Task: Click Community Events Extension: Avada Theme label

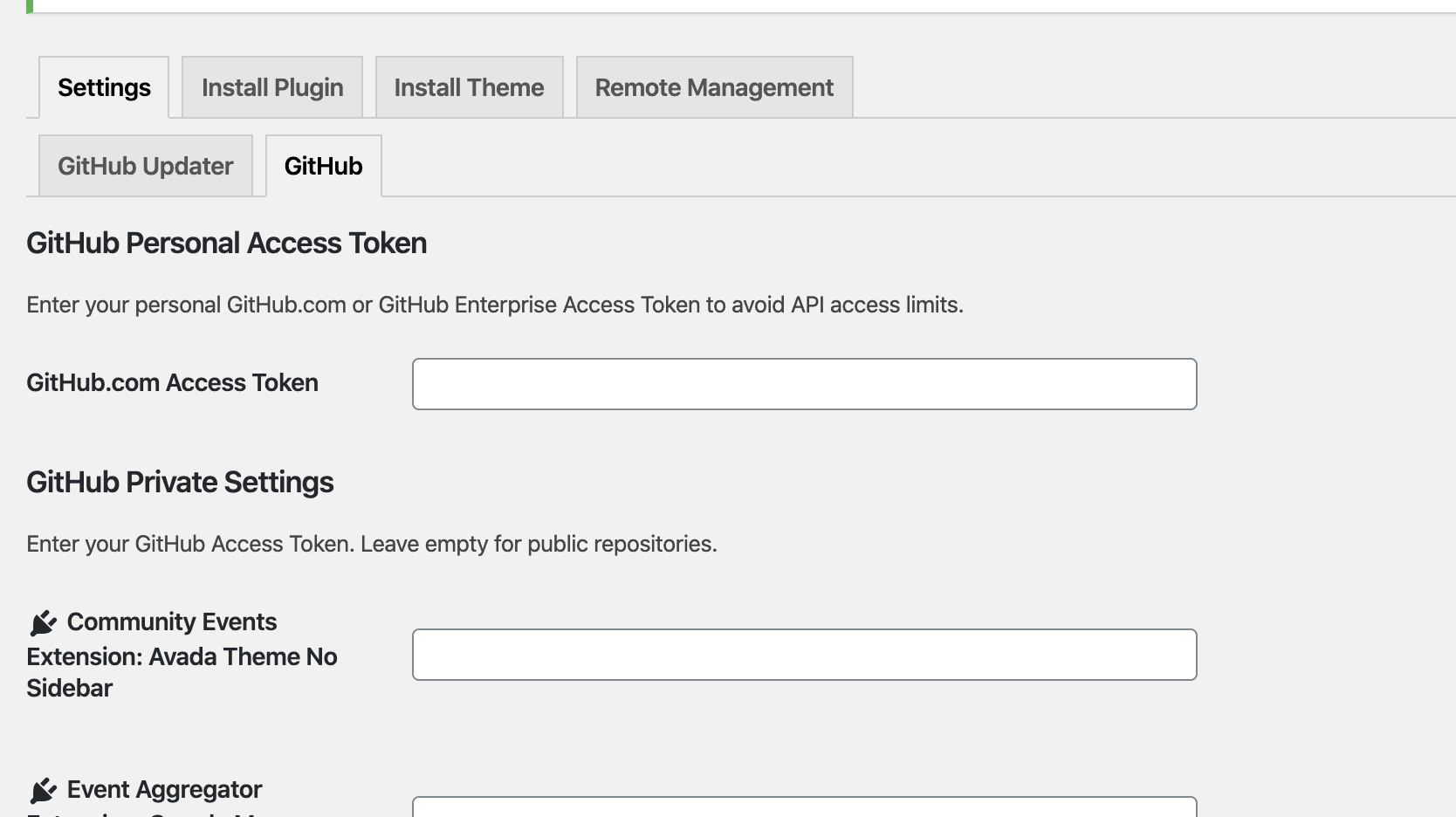Action: pos(182,655)
